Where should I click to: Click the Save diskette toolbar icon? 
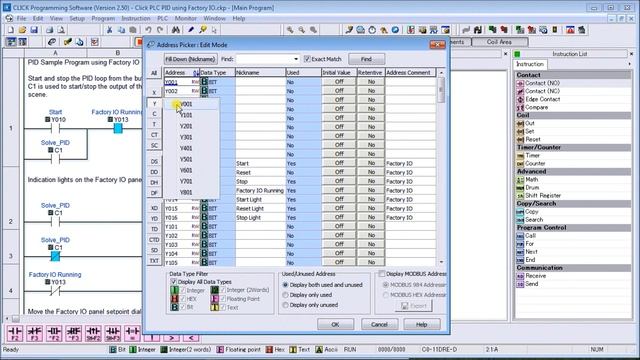tap(34, 30)
